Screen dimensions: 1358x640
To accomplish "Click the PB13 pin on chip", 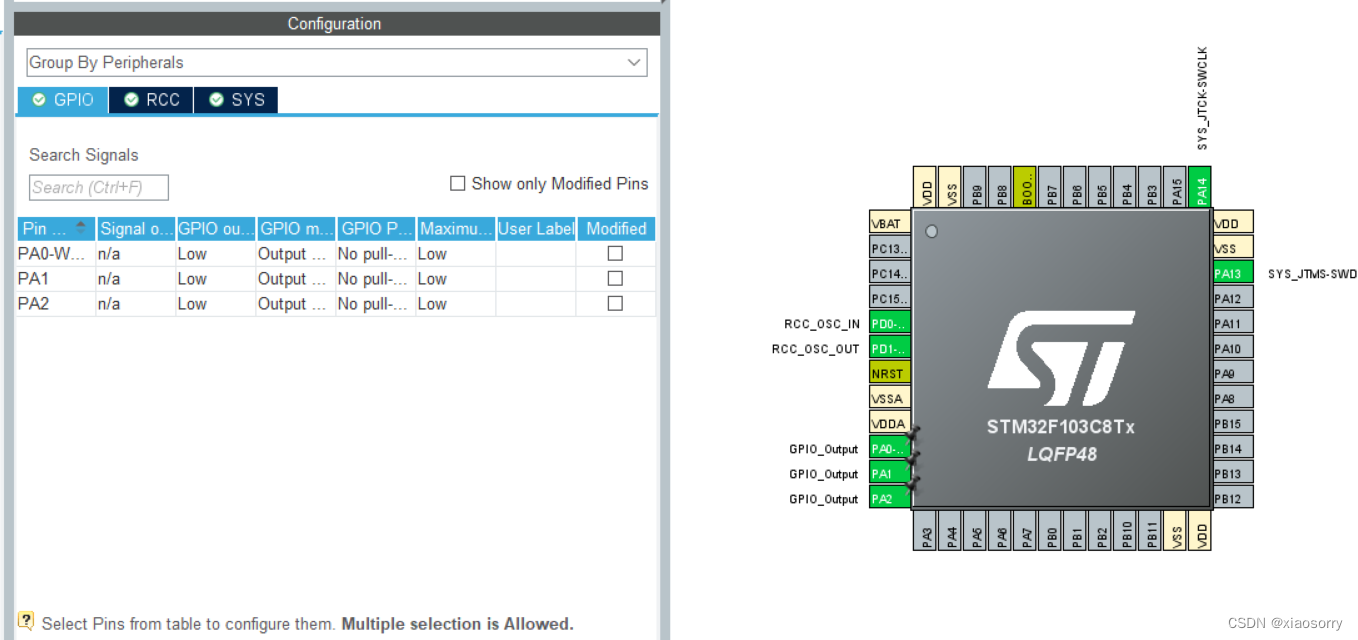I will tap(1233, 474).
